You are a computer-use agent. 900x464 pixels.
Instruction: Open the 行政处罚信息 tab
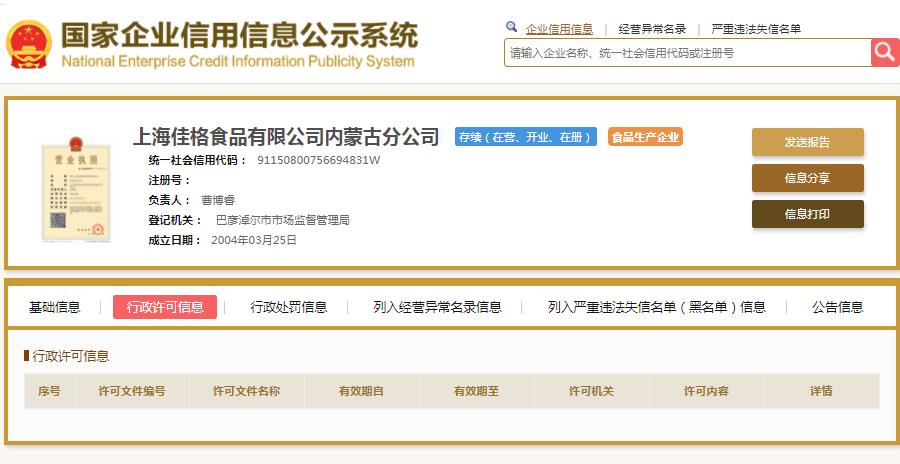point(289,307)
